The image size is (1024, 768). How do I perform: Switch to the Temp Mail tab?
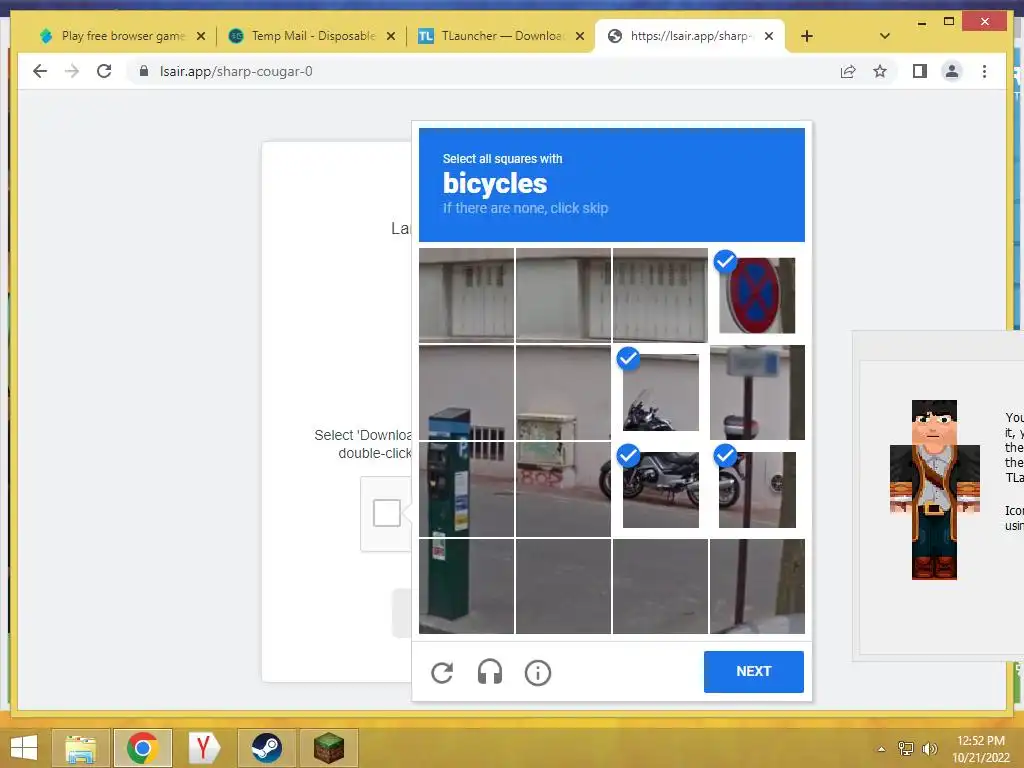coord(312,36)
